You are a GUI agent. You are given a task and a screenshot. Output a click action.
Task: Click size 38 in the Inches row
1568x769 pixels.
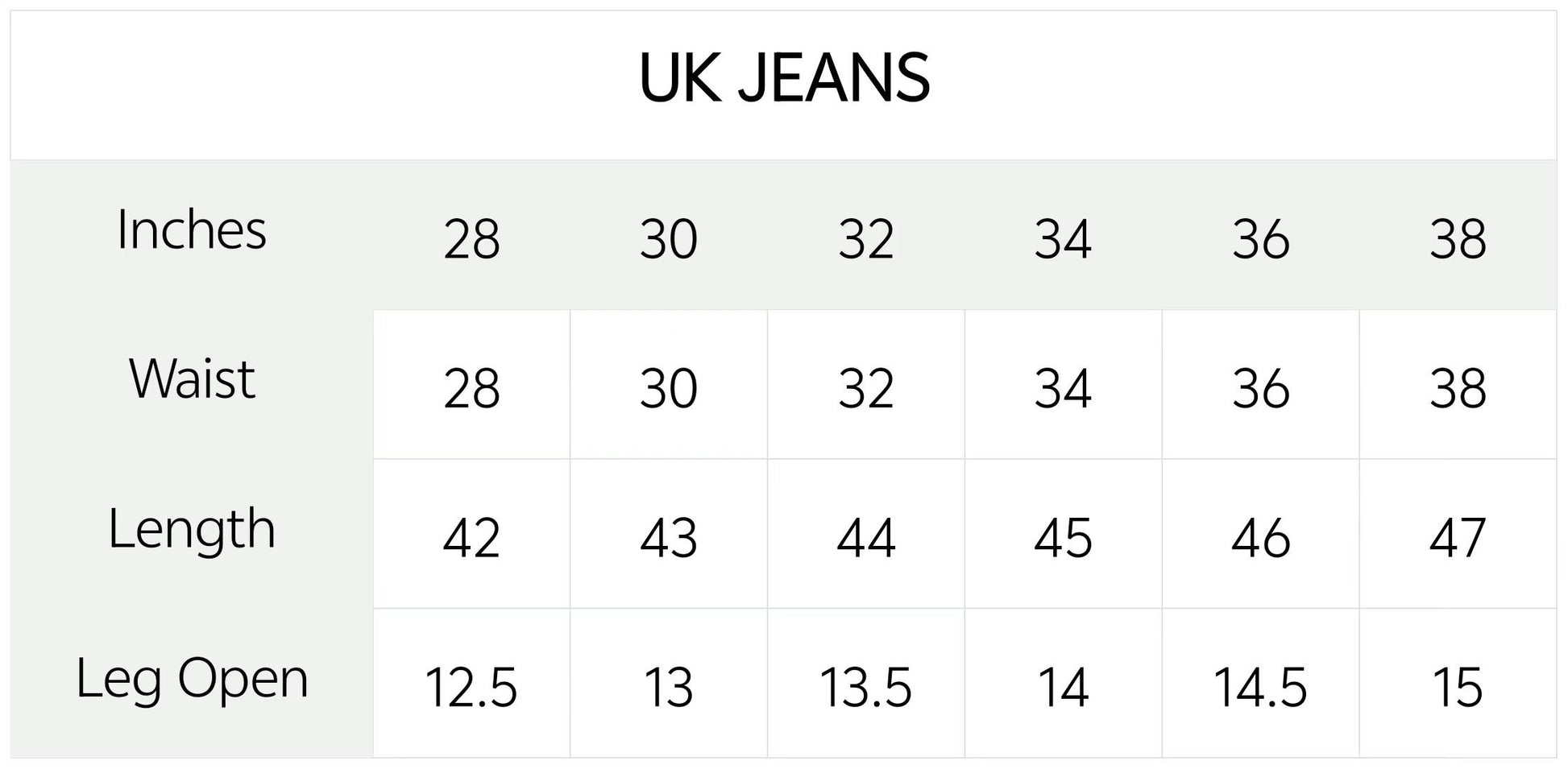pos(1457,239)
